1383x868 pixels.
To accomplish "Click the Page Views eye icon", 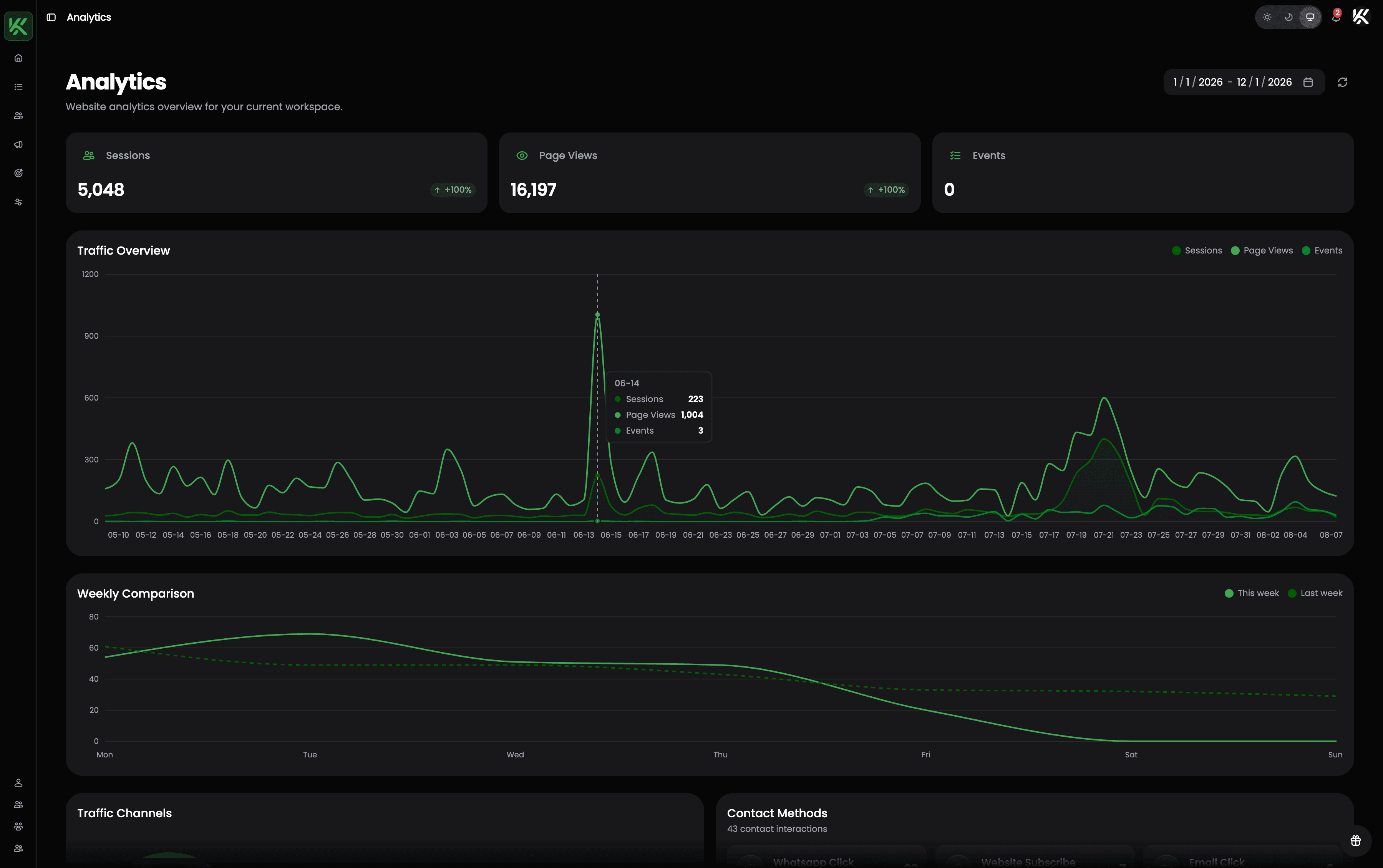I will (x=522, y=156).
